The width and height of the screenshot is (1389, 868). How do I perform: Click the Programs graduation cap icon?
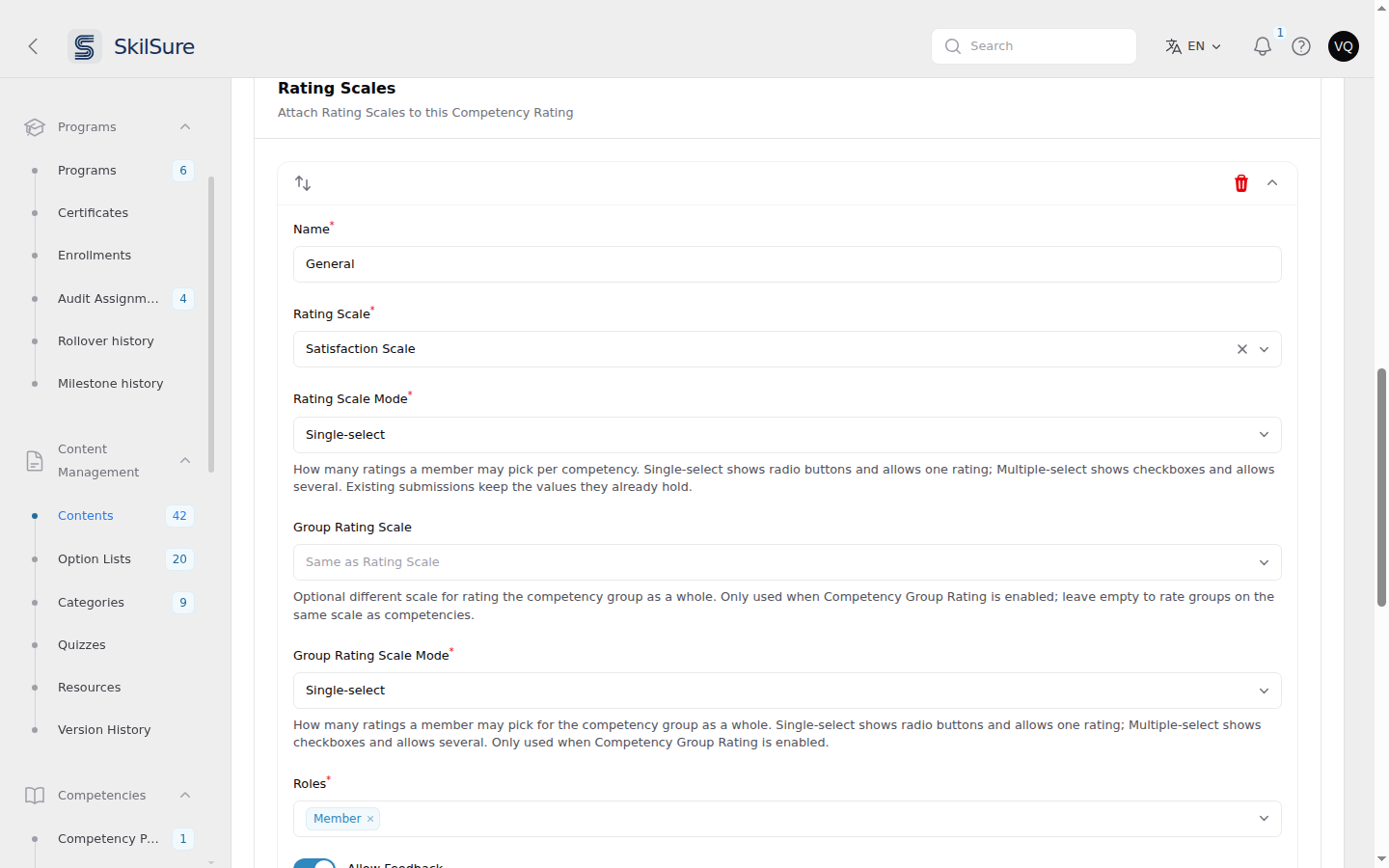(x=35, y=127)
